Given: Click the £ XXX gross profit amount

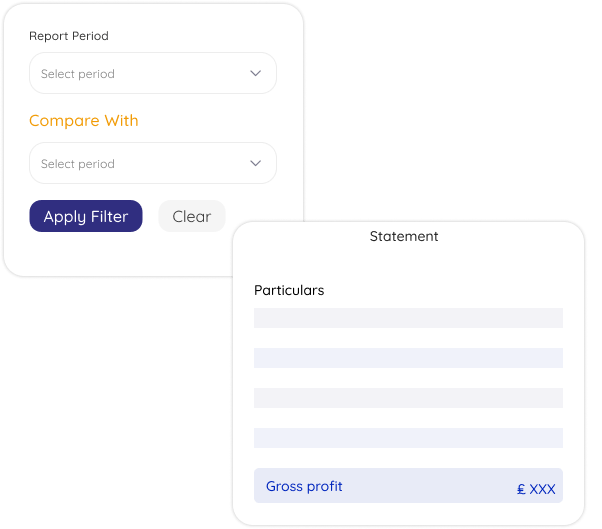Looking at the screenshot, I should 536,490.
